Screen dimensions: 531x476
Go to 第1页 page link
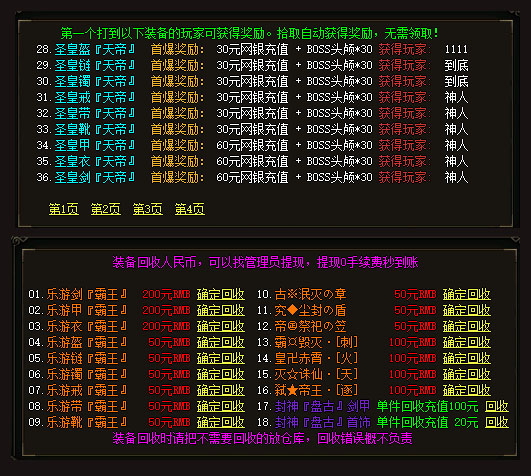coord(64,209)
